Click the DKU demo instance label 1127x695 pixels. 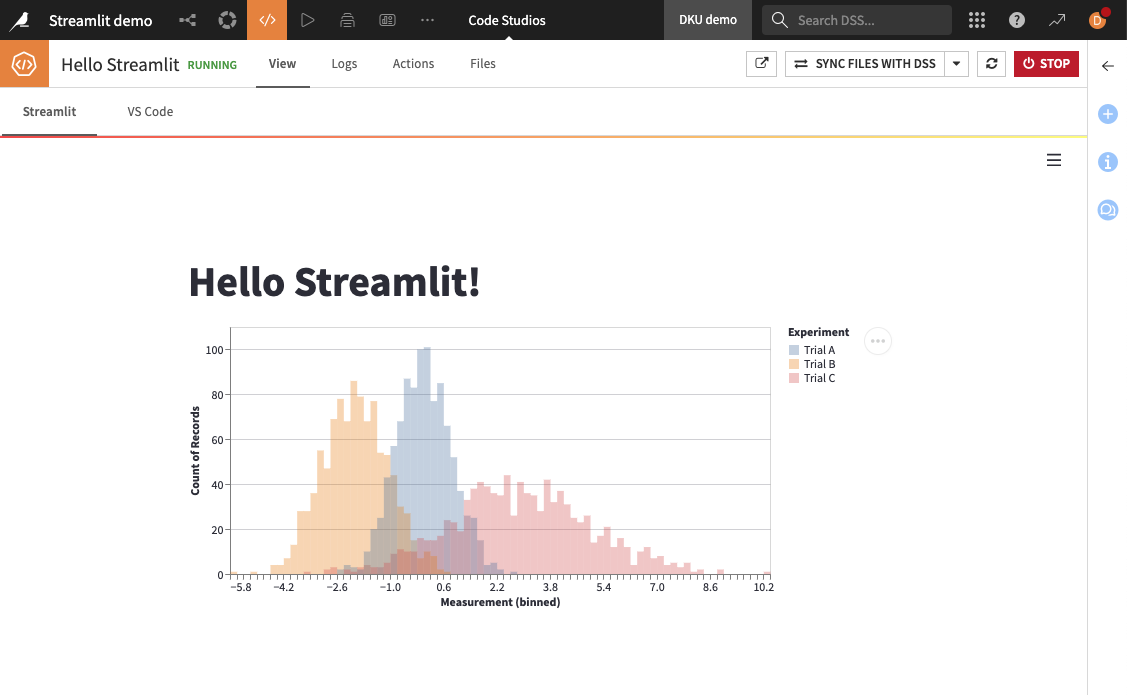click(708, 20)
